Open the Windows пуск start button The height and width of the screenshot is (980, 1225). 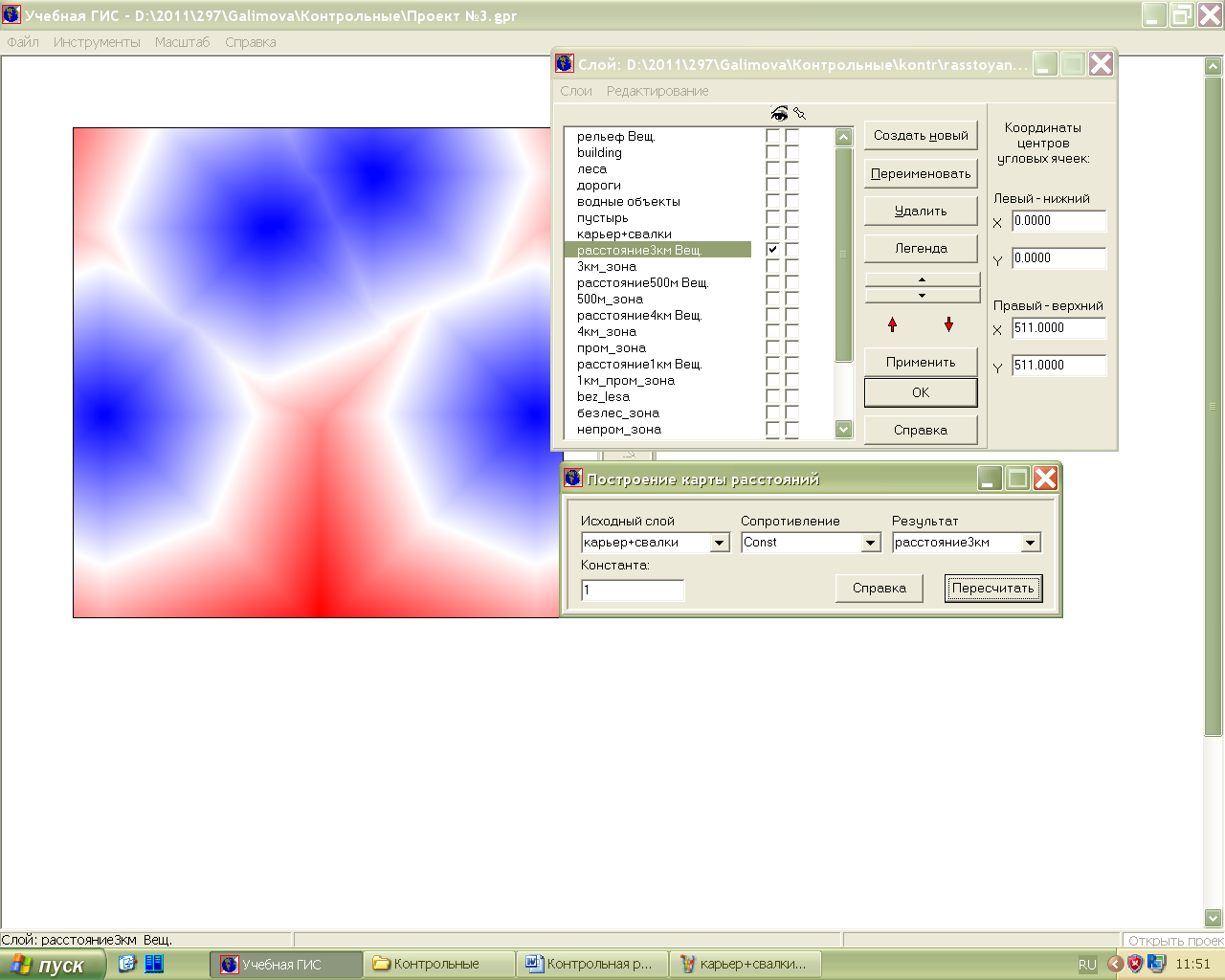(x=52, y=965)
